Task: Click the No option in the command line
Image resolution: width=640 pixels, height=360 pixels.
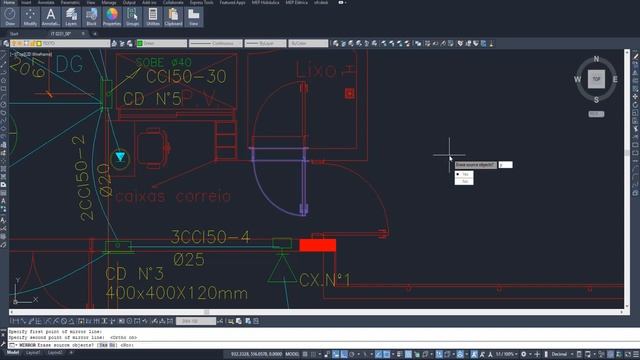Action: pyautogui.click(x=112, y=345)
